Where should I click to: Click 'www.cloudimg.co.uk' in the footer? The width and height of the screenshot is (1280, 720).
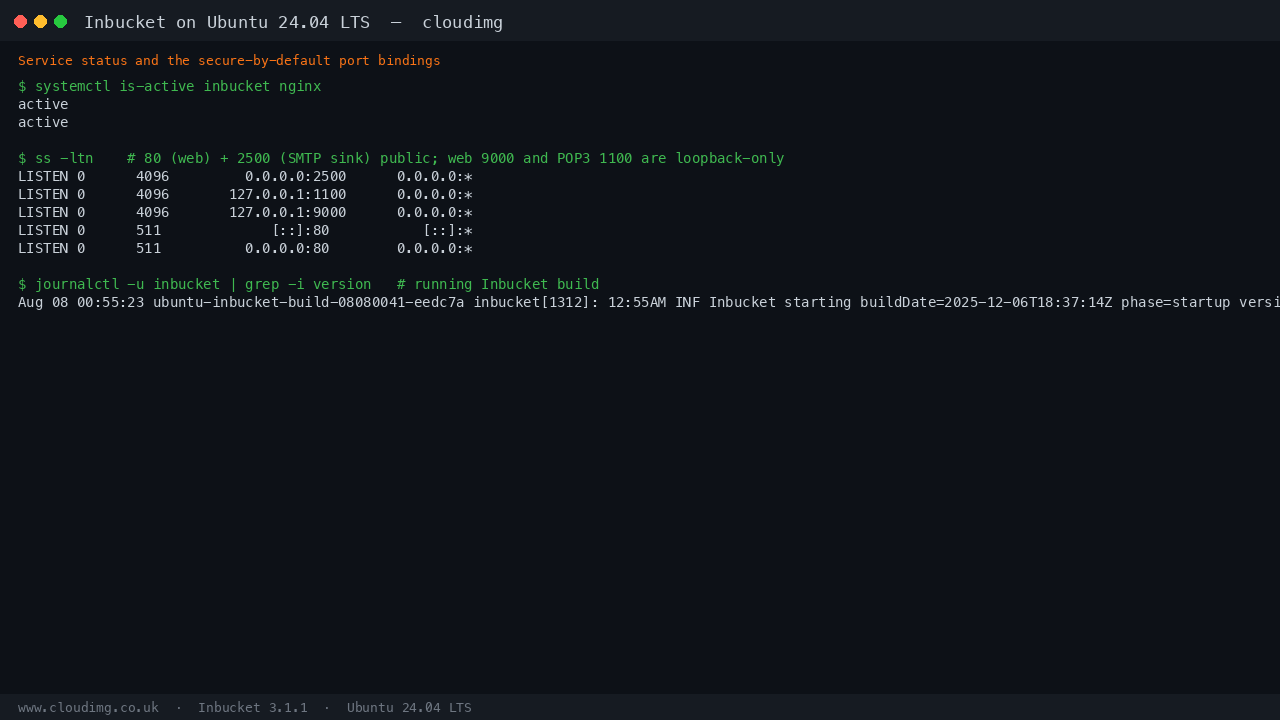click(88, 708)
